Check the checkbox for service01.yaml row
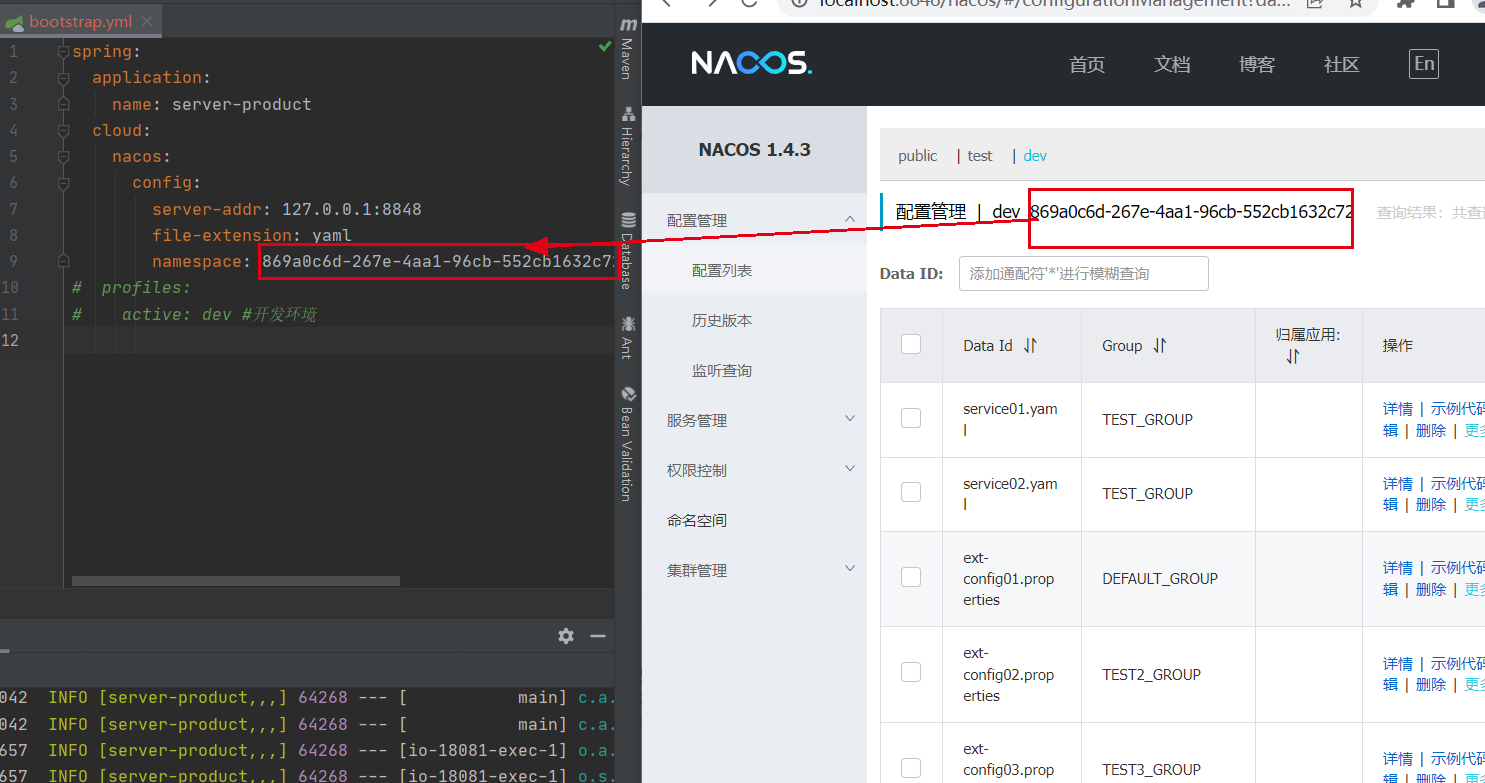Viewport: 1485px width, 783px height. [x=911, y=419]
